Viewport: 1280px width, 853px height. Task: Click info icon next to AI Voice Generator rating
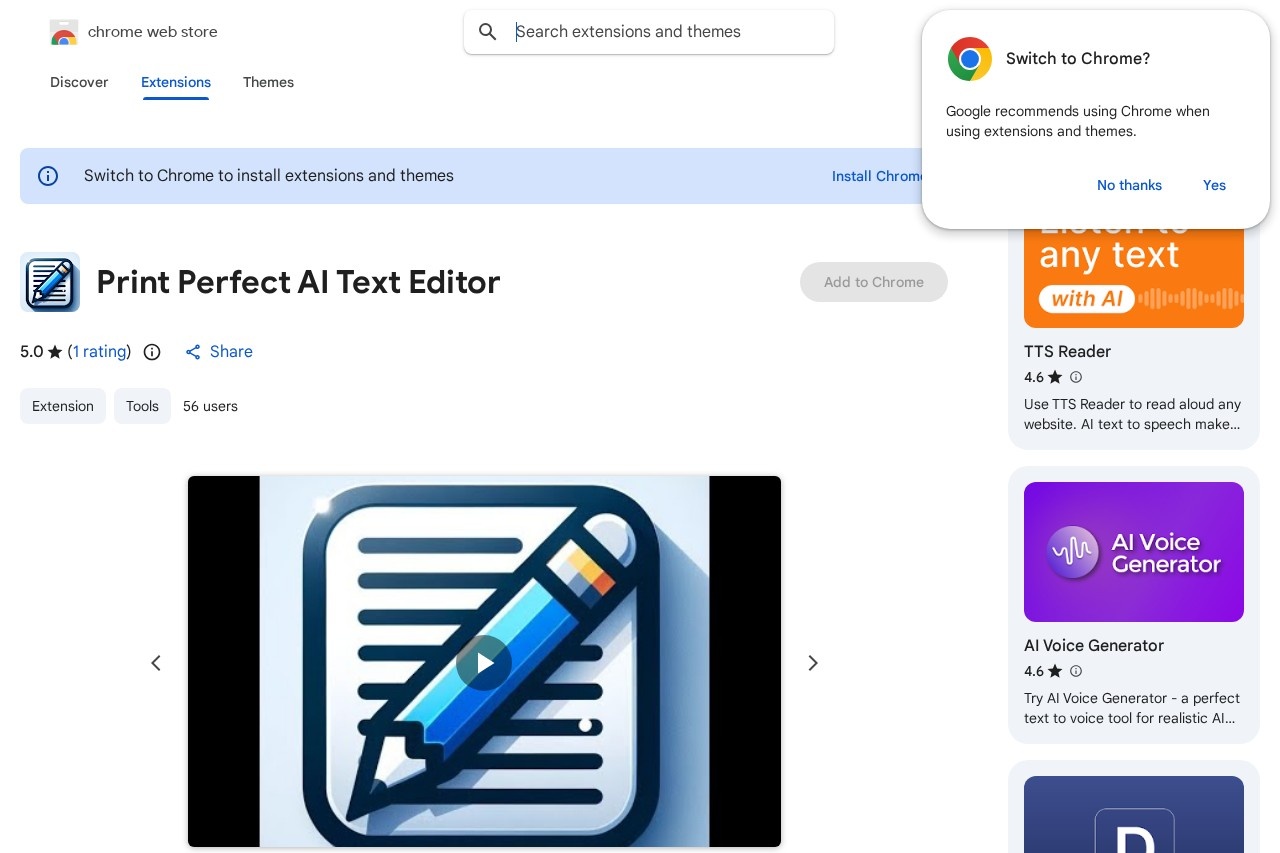[x=1076, y=671]
